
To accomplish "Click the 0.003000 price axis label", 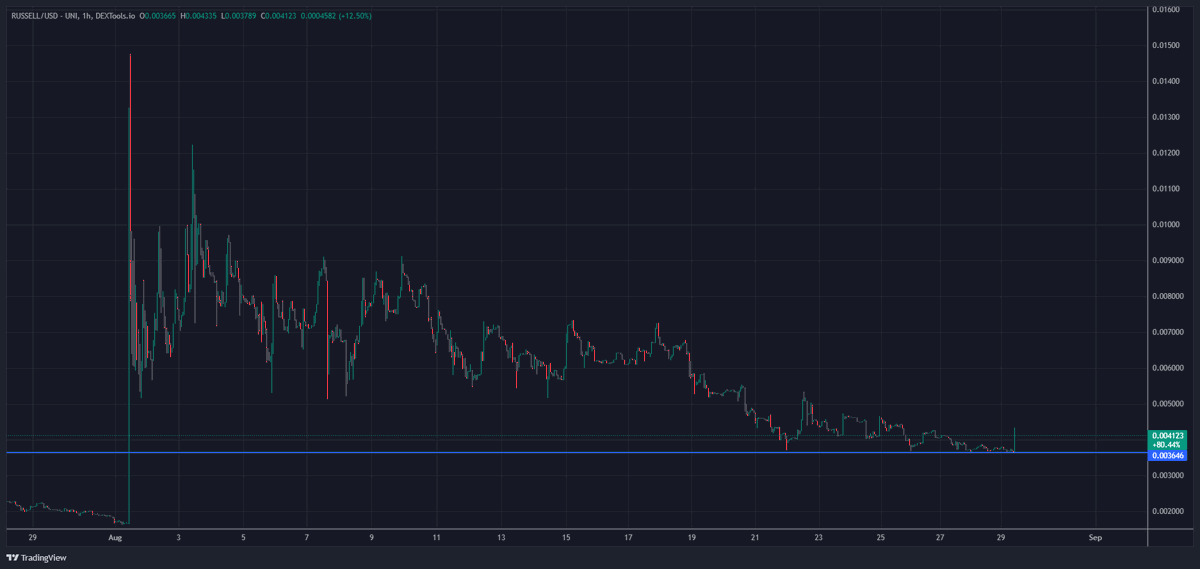I will [x=1168, y=475].
